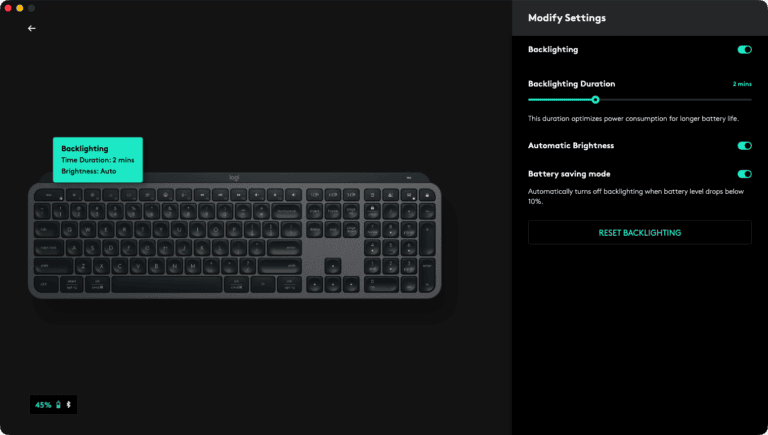Click the logi logo on keyboard
The height and width of the screenshot is (435, 768).
click(234, 177)
